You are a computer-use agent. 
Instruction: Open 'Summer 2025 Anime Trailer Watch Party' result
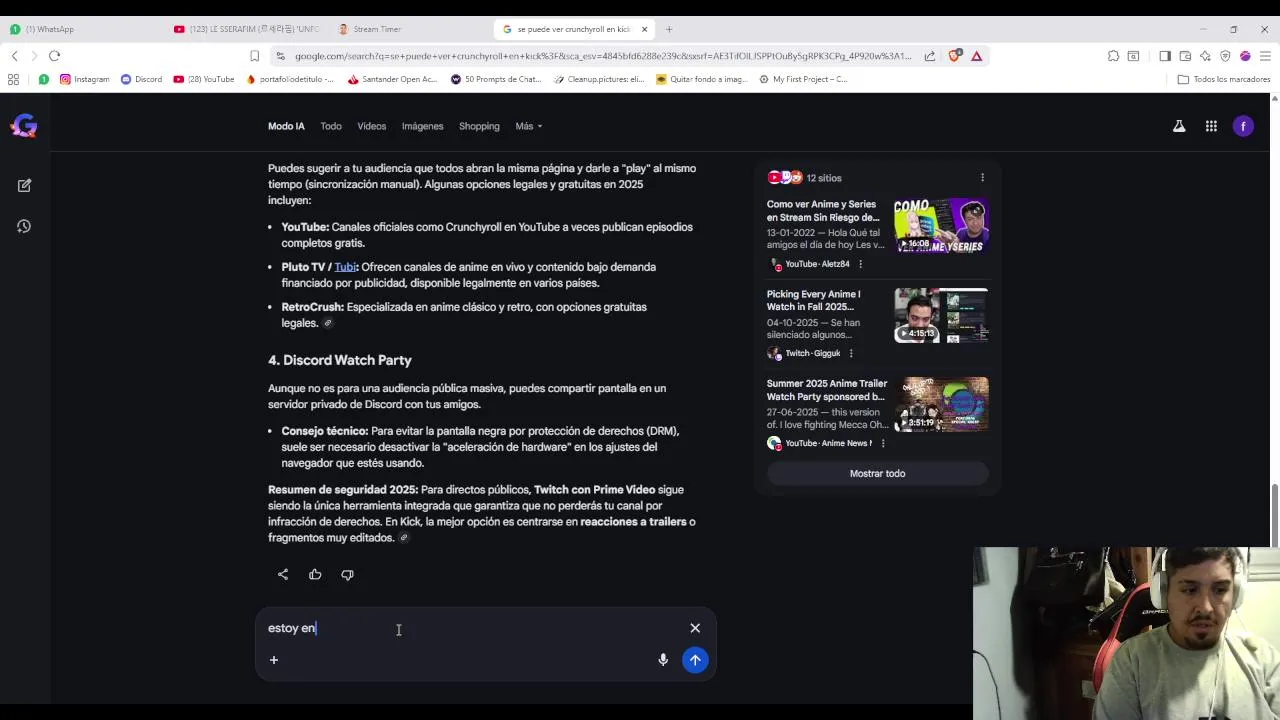827,390
